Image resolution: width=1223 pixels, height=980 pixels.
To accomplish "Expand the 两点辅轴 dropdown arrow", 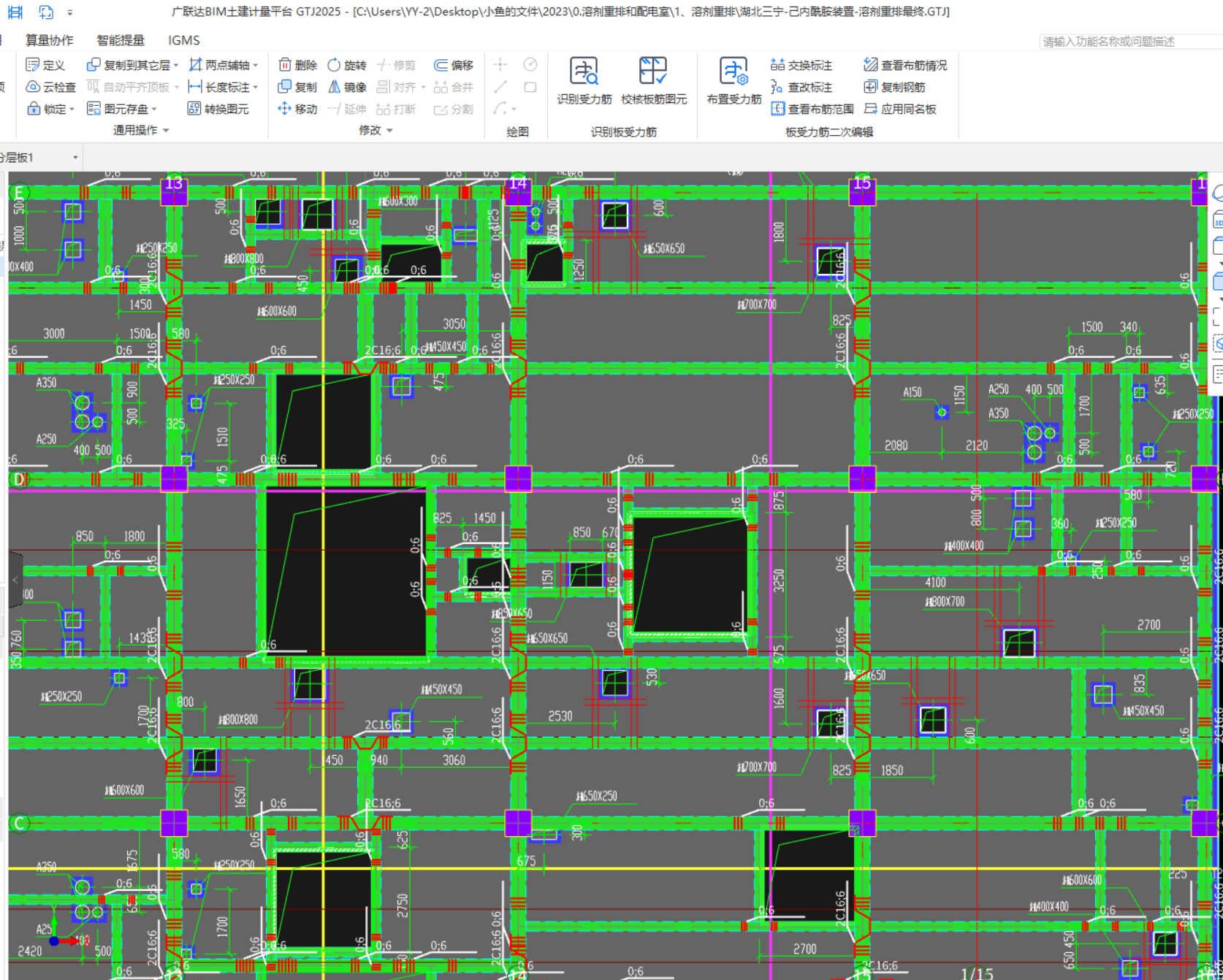I will click(x=256, y=66).
